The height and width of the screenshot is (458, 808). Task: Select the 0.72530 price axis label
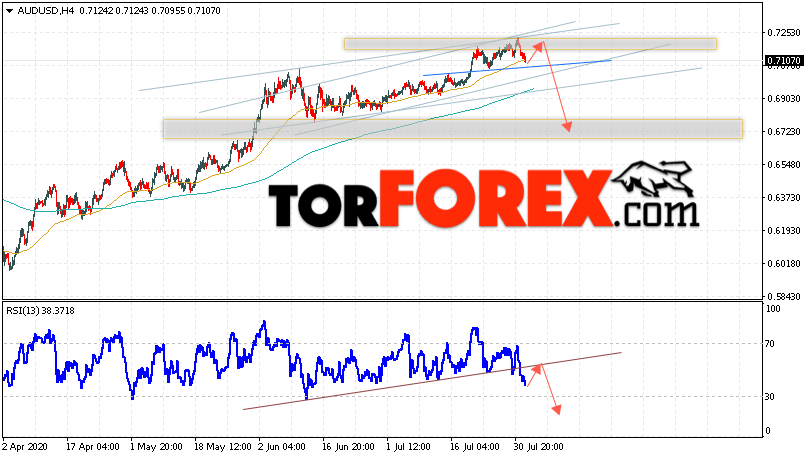(x=784, y=32)
